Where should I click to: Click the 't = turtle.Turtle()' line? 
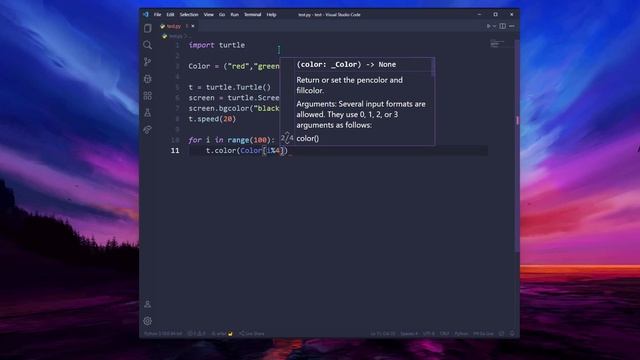pos(229,87)
